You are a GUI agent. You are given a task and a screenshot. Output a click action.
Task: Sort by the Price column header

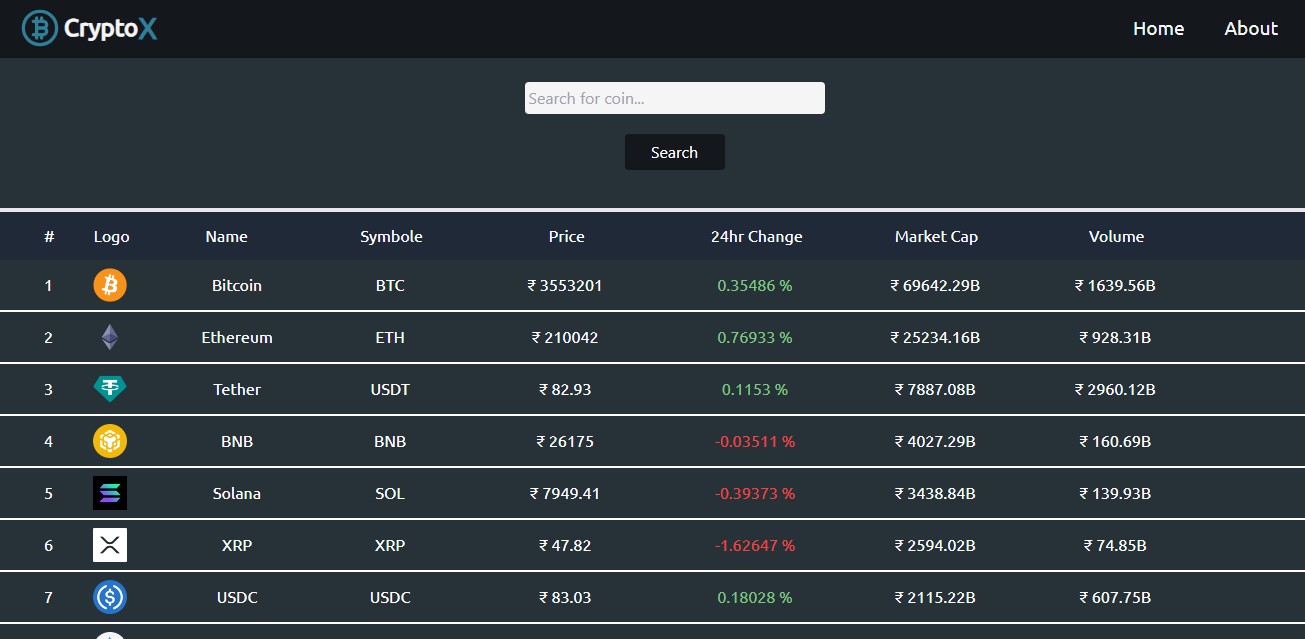566,236
